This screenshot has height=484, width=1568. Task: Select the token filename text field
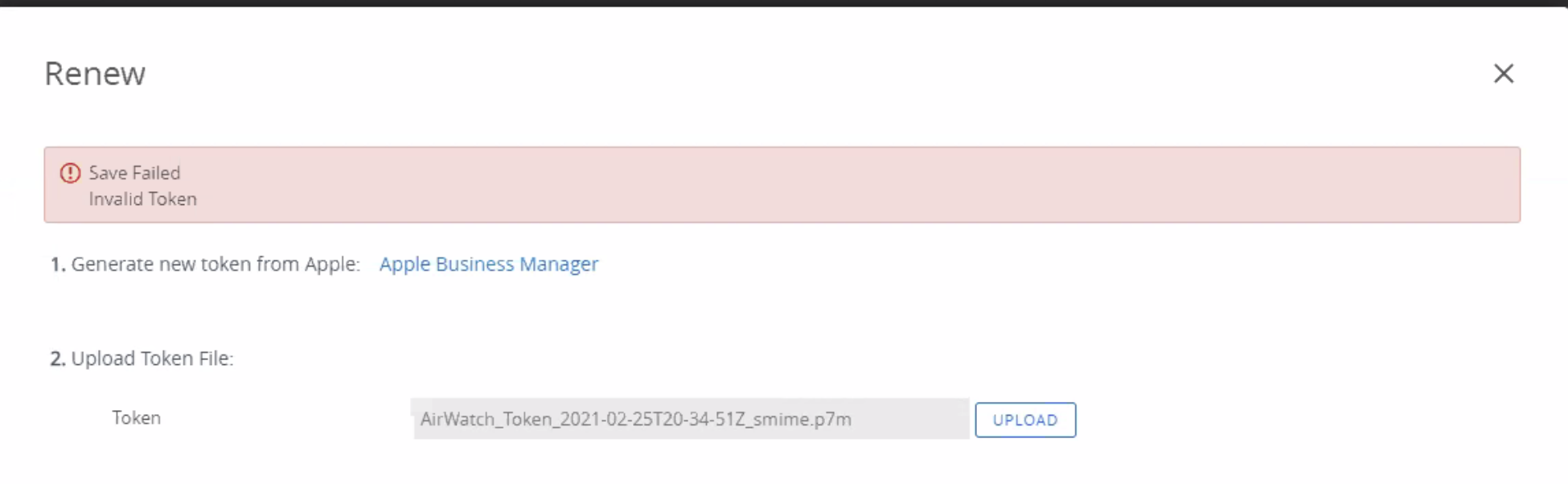point(688,419)
